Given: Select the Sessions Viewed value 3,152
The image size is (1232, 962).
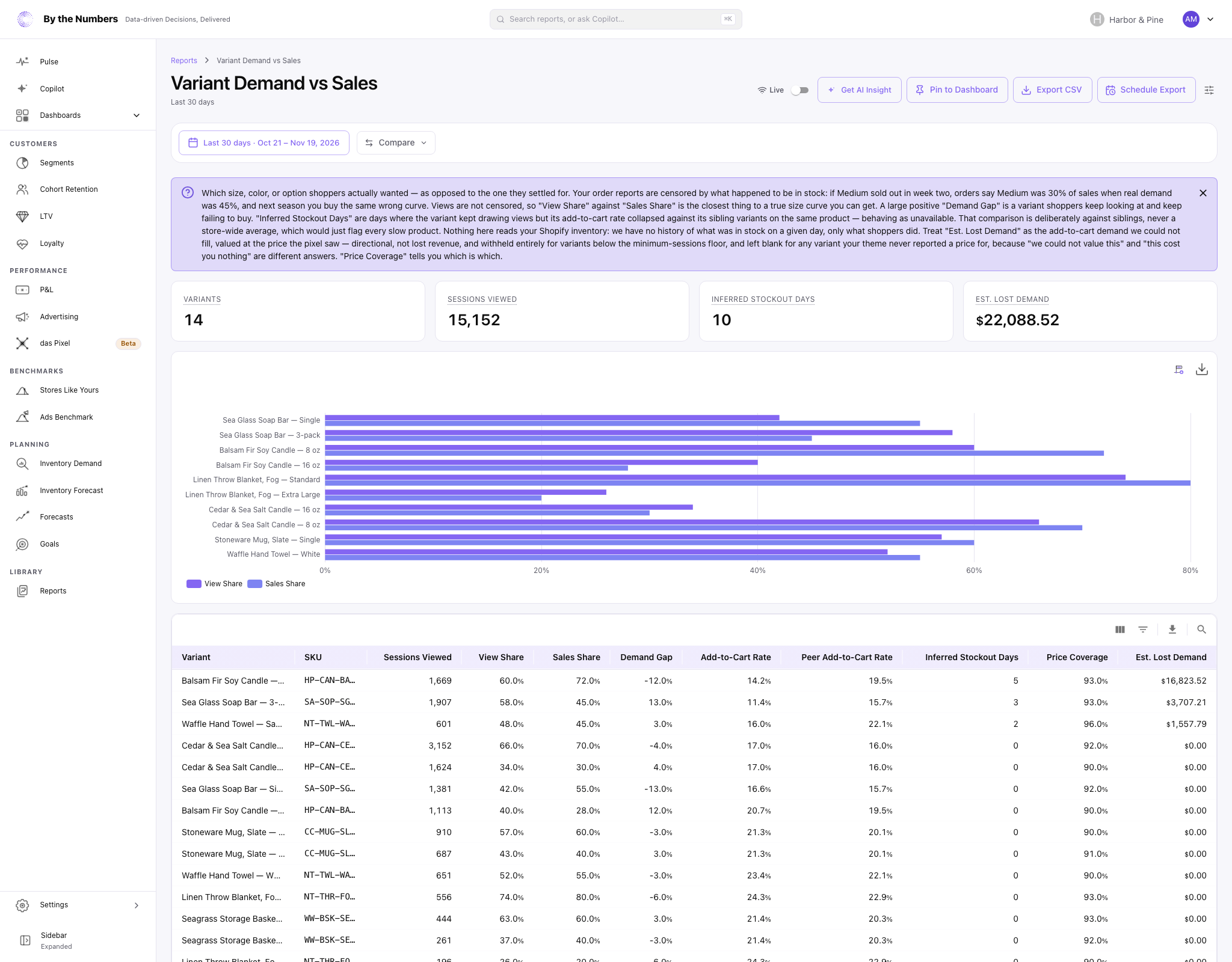Looking at the screenshot, I should tap(440, 746).
